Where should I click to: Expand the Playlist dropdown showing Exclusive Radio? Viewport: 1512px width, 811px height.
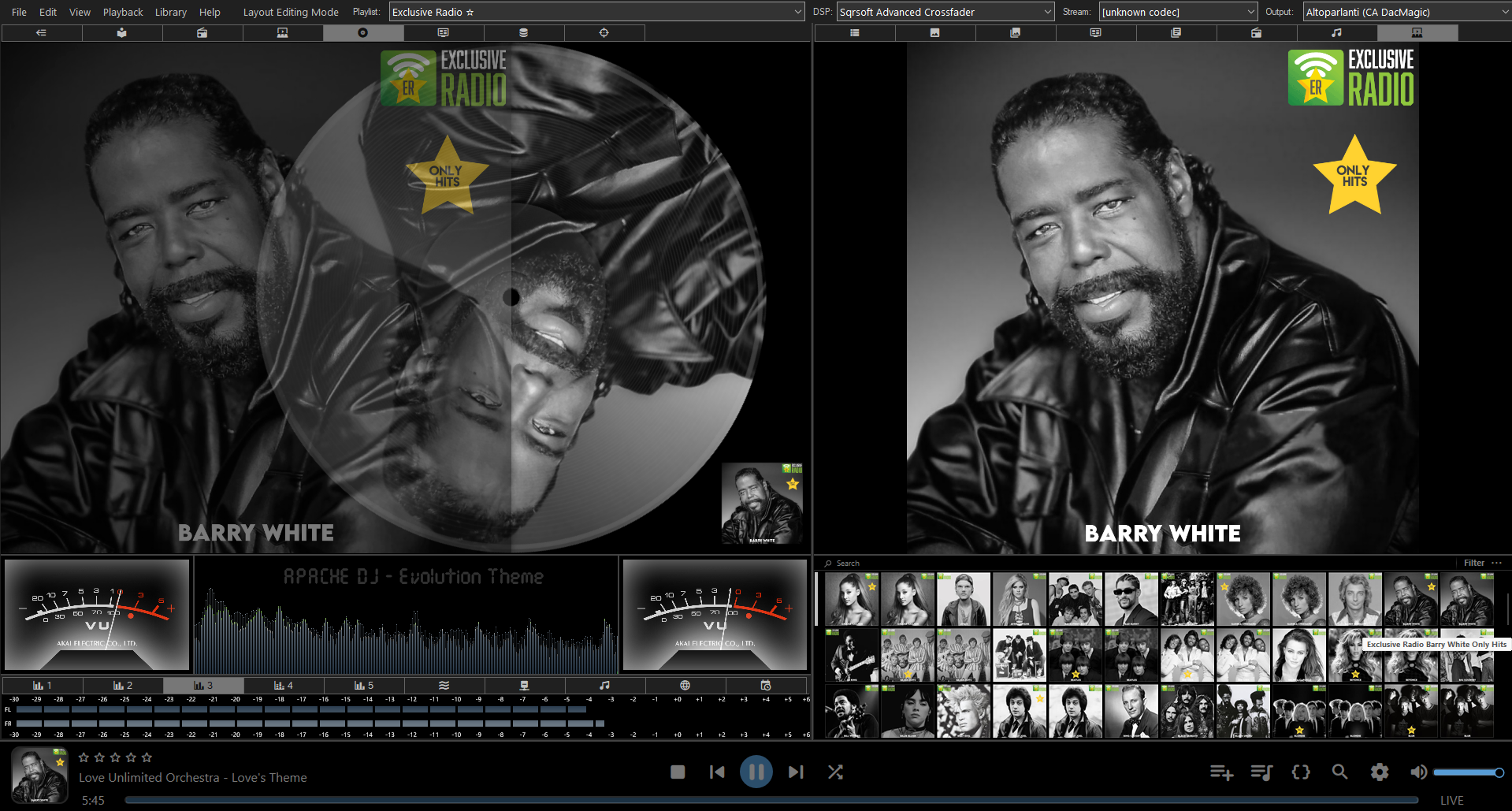coord(596,12)
